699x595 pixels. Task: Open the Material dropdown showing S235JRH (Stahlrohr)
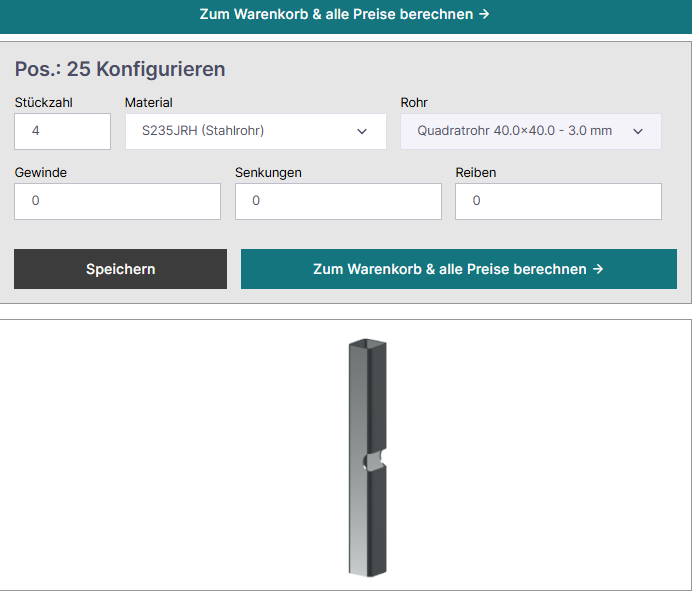[256, 131]
